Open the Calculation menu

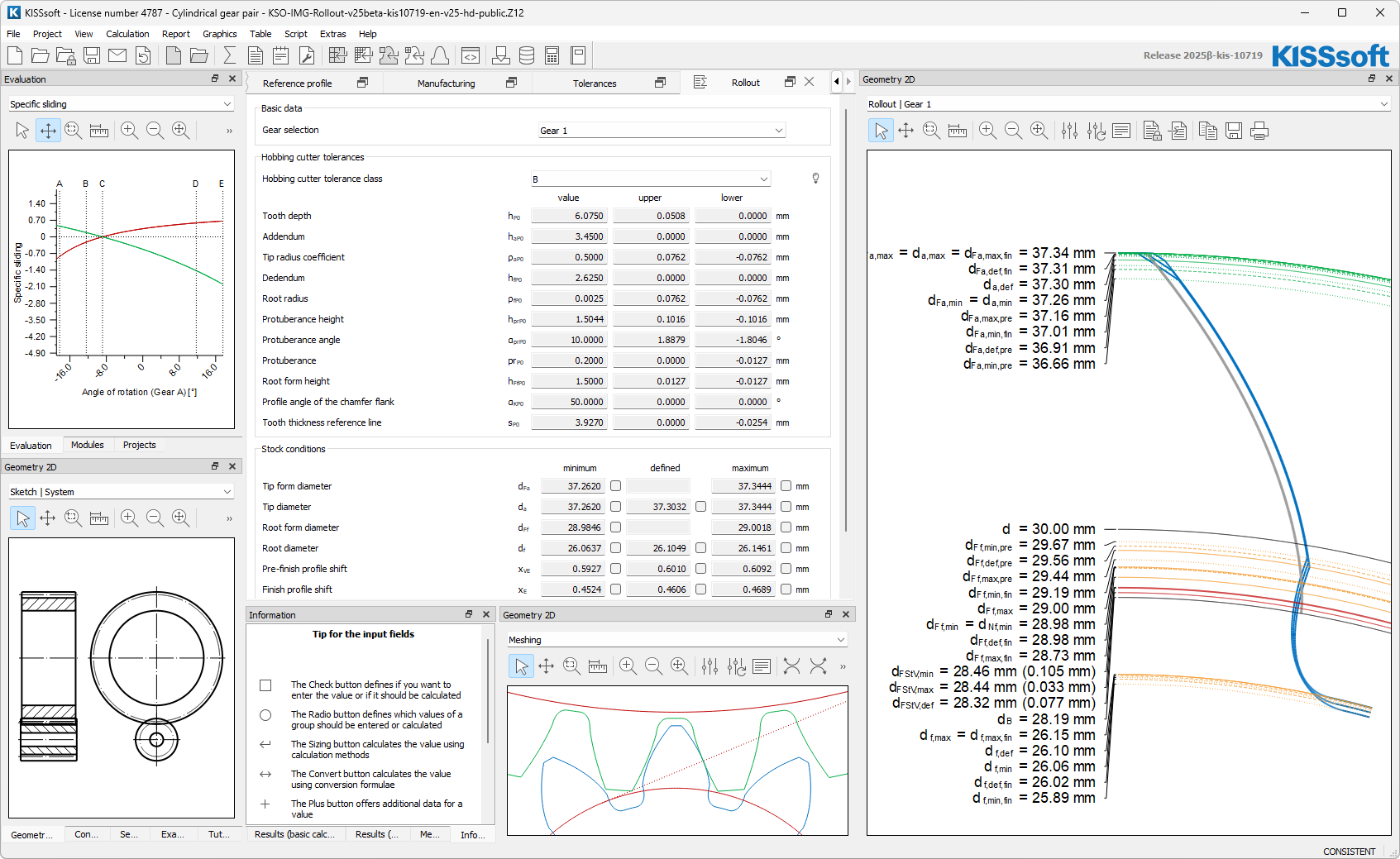pos(127,34)
